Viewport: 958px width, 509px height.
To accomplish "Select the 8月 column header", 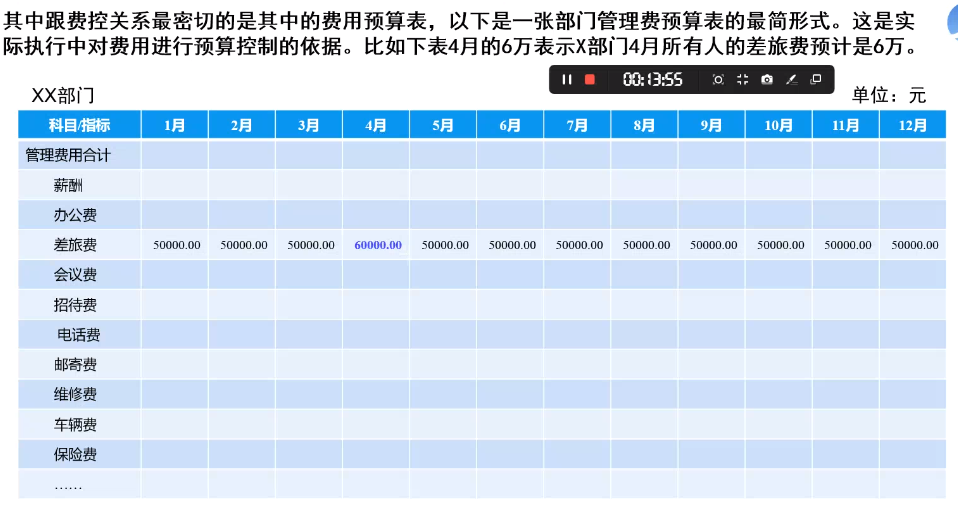I will pyautogui.click(x=645, y=125).
